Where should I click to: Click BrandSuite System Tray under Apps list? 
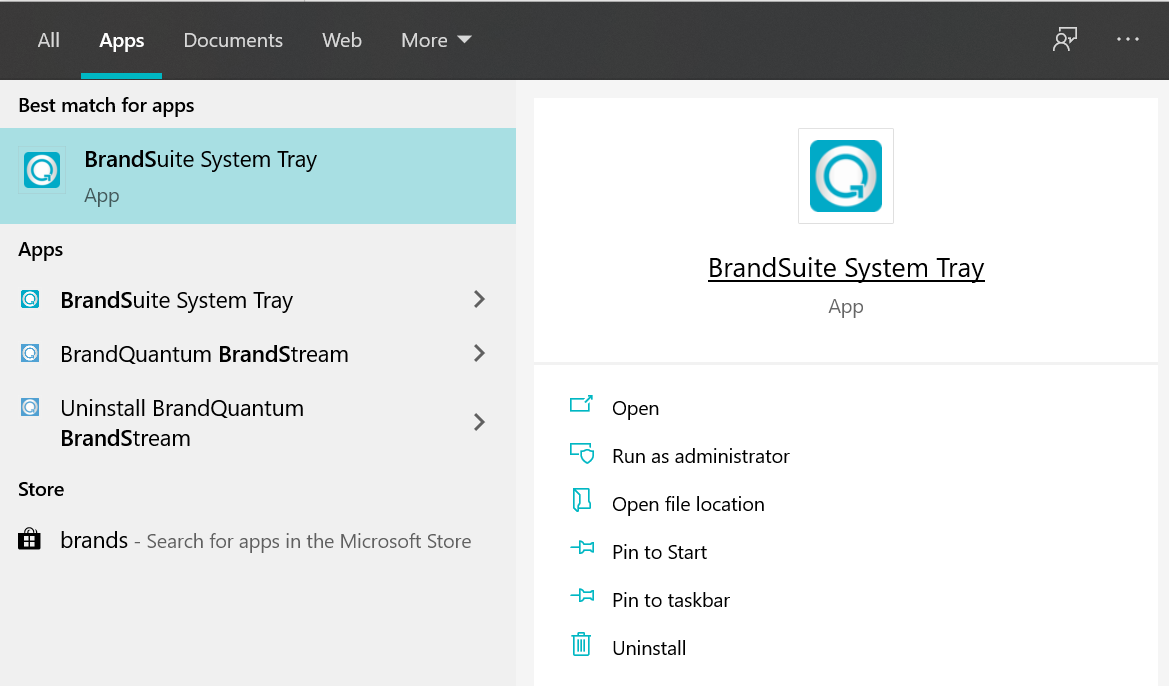[x=177, y=300]
